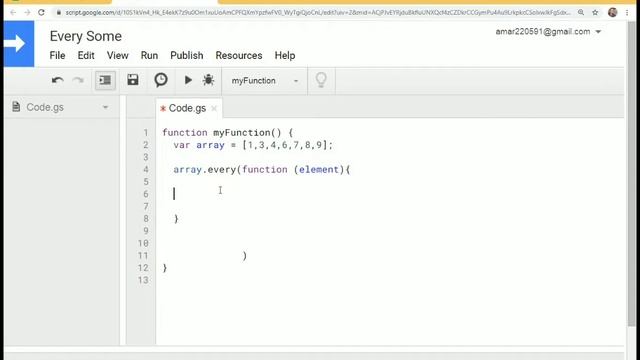Open the View menu
The height and width of the screenshot is (360, 640).
click(x=118, y=56)
